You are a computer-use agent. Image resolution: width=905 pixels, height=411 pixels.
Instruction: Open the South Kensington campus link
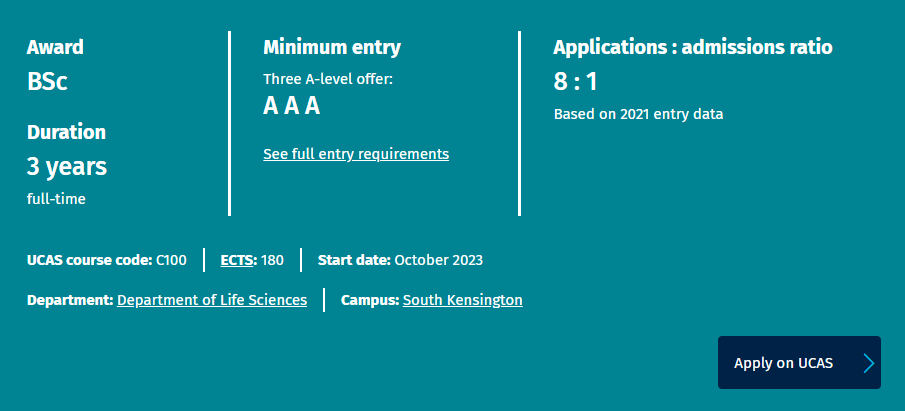pos(462,300)
